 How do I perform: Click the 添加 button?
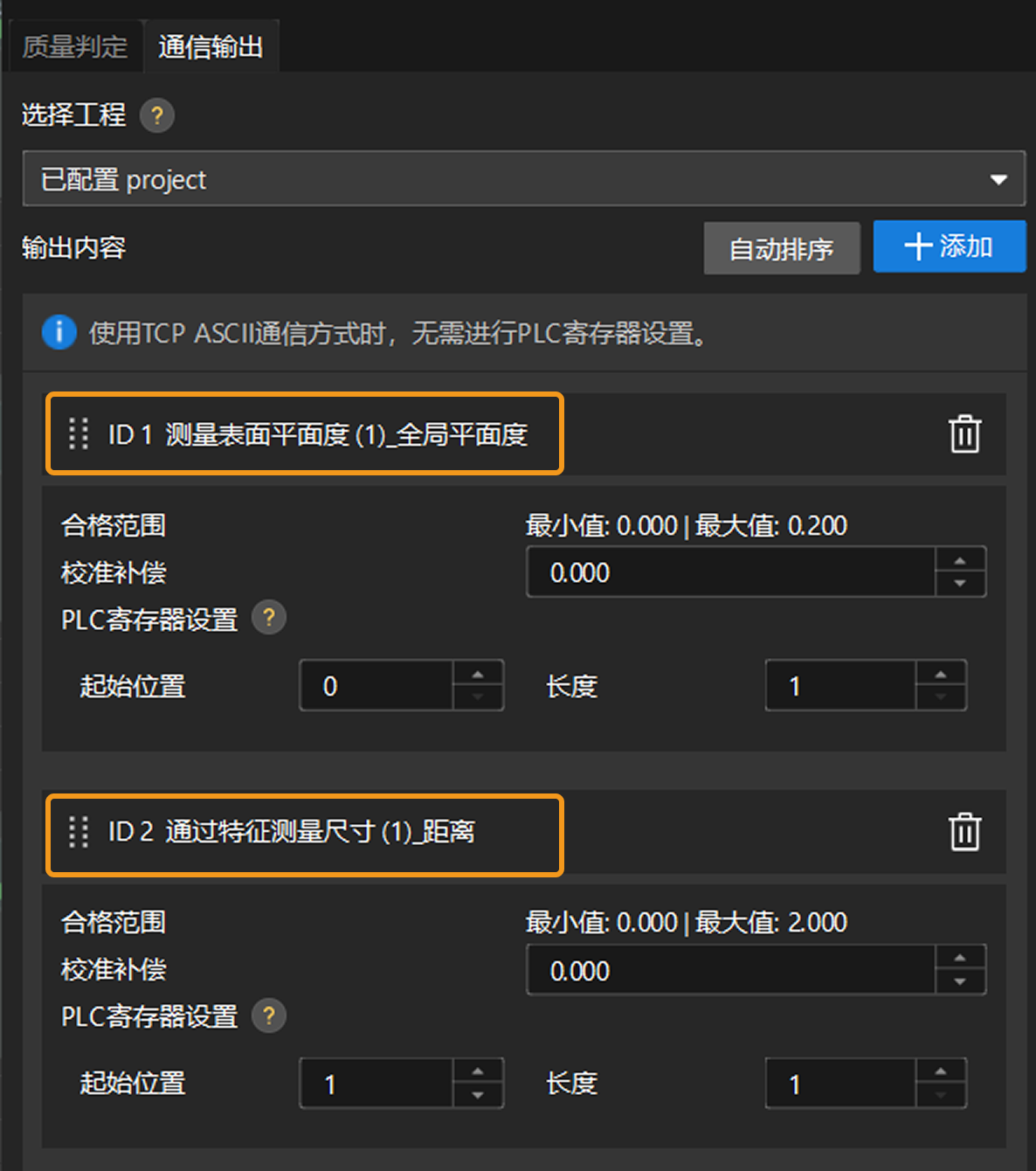click(950, 246)
